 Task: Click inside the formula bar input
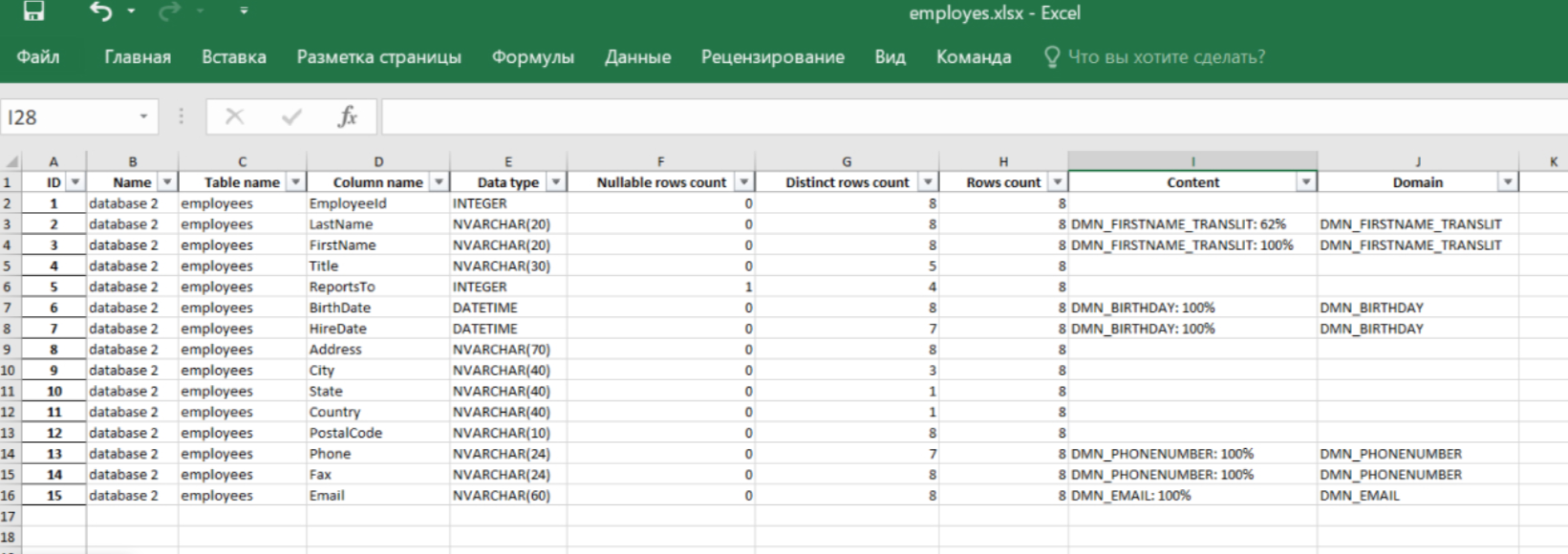[975, 117]
